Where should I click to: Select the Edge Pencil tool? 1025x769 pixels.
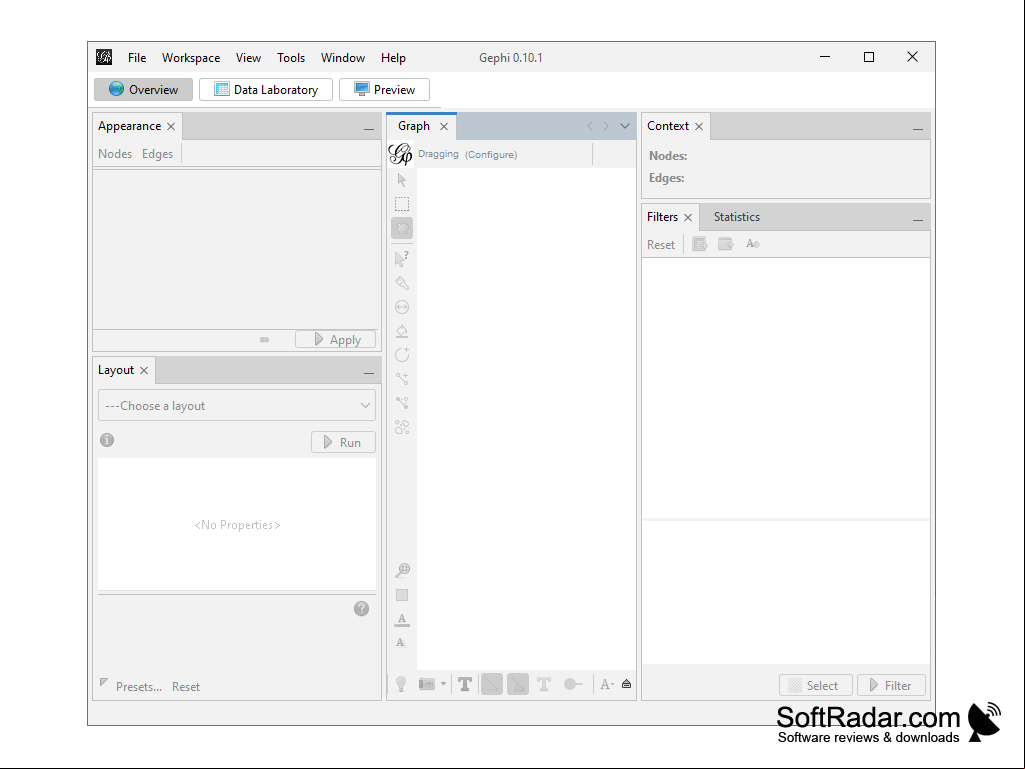click(402, 379)
